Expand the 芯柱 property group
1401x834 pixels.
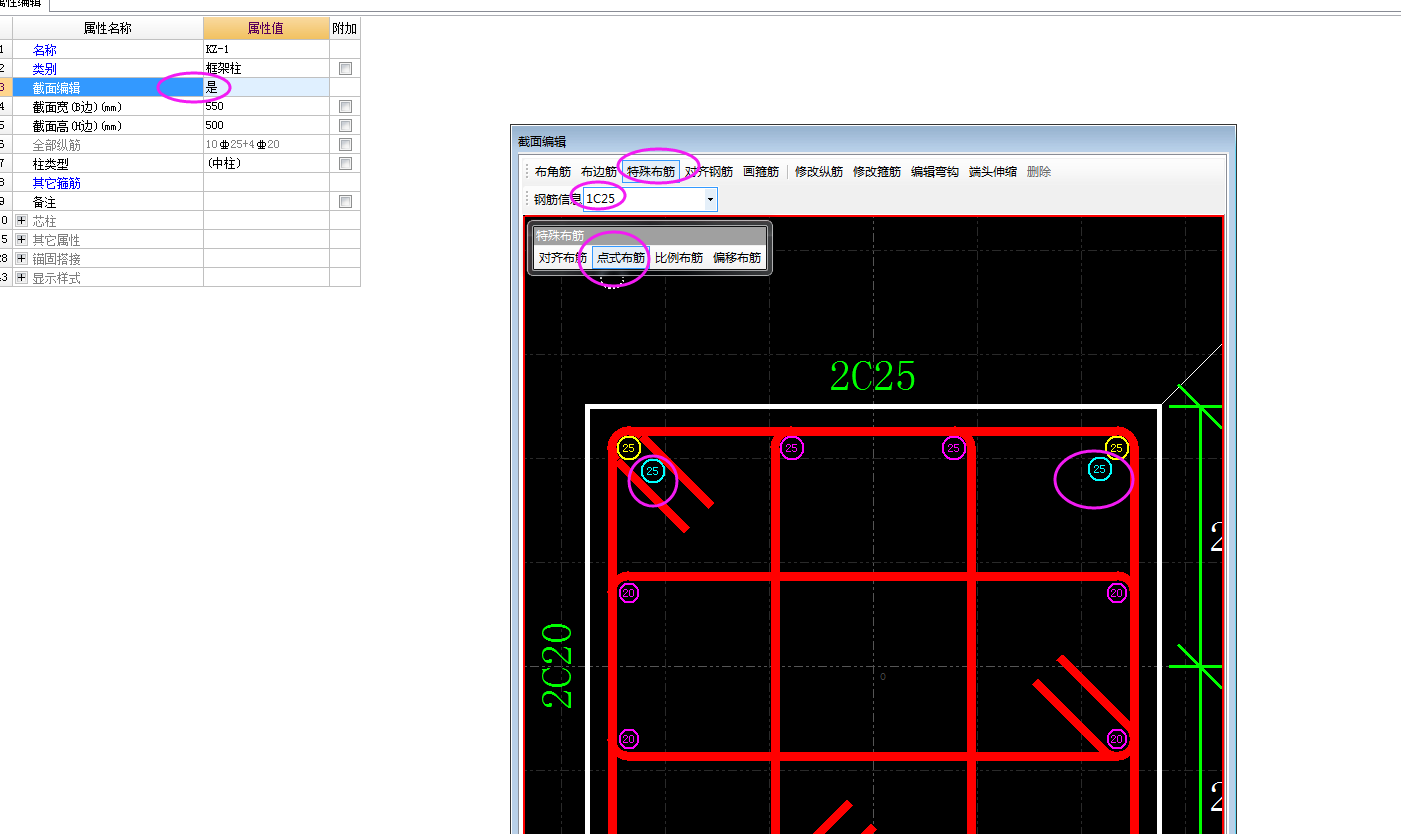[21, 221]
